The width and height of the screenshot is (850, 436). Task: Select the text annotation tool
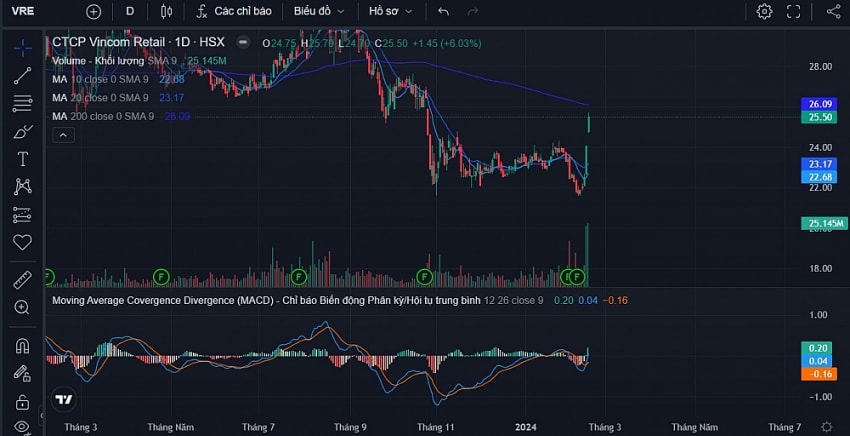(22, 159)
